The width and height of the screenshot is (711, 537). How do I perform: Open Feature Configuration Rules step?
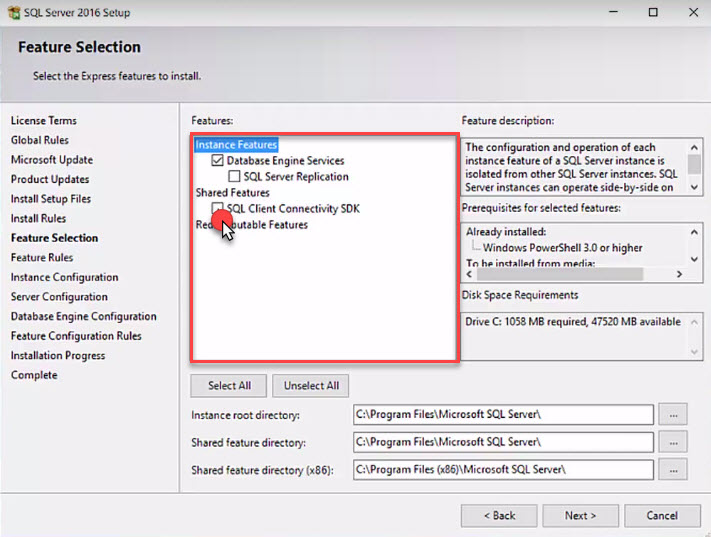(x=76, y=336)
